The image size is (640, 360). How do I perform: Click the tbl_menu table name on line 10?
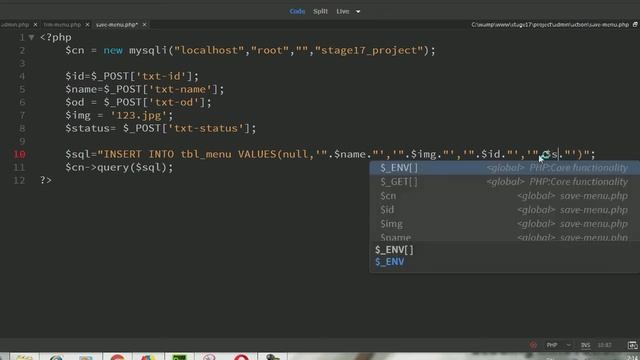(x=206, y=155)
